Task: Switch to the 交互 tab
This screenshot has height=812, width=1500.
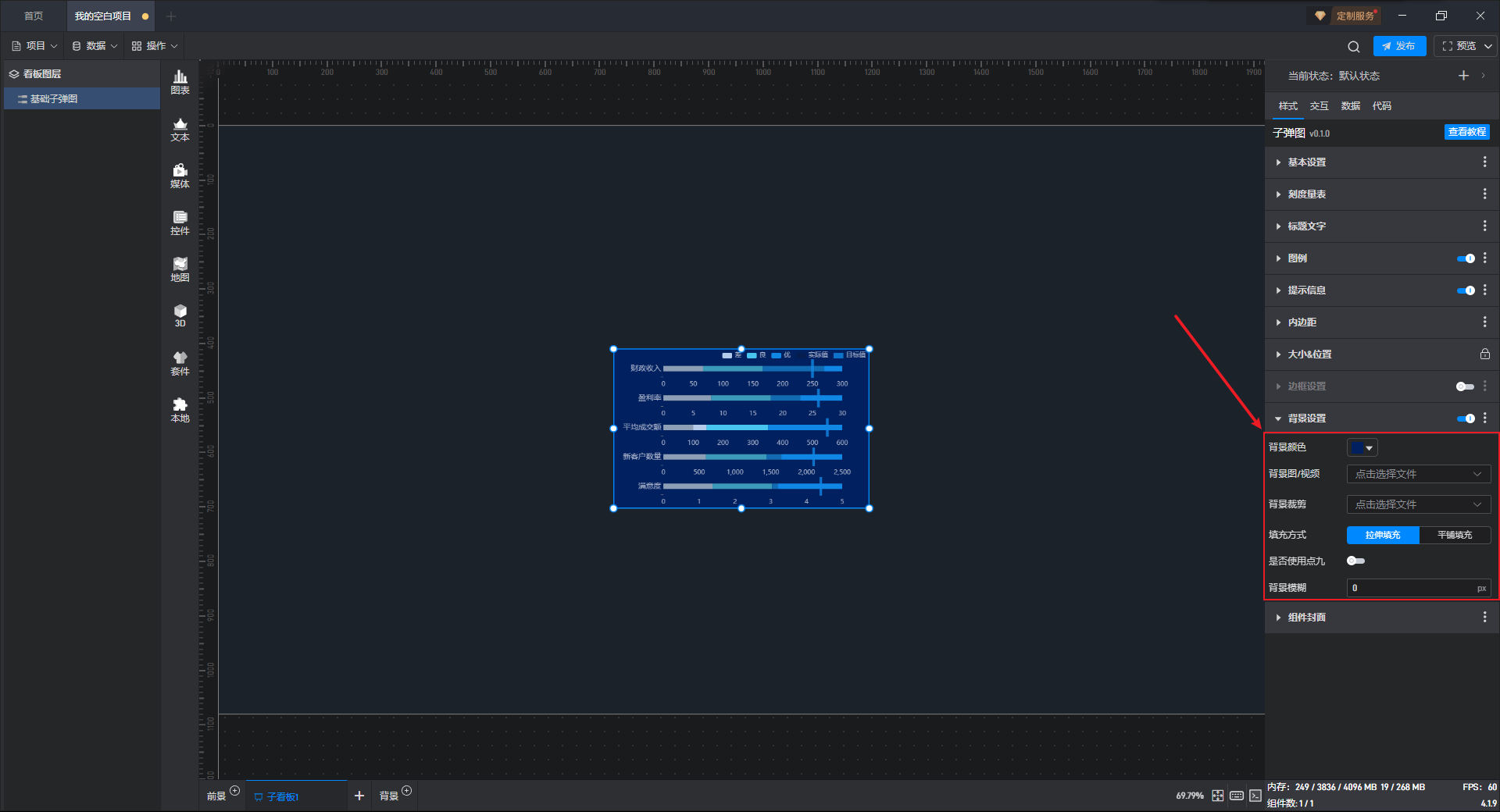Action: coord(1319,106)
